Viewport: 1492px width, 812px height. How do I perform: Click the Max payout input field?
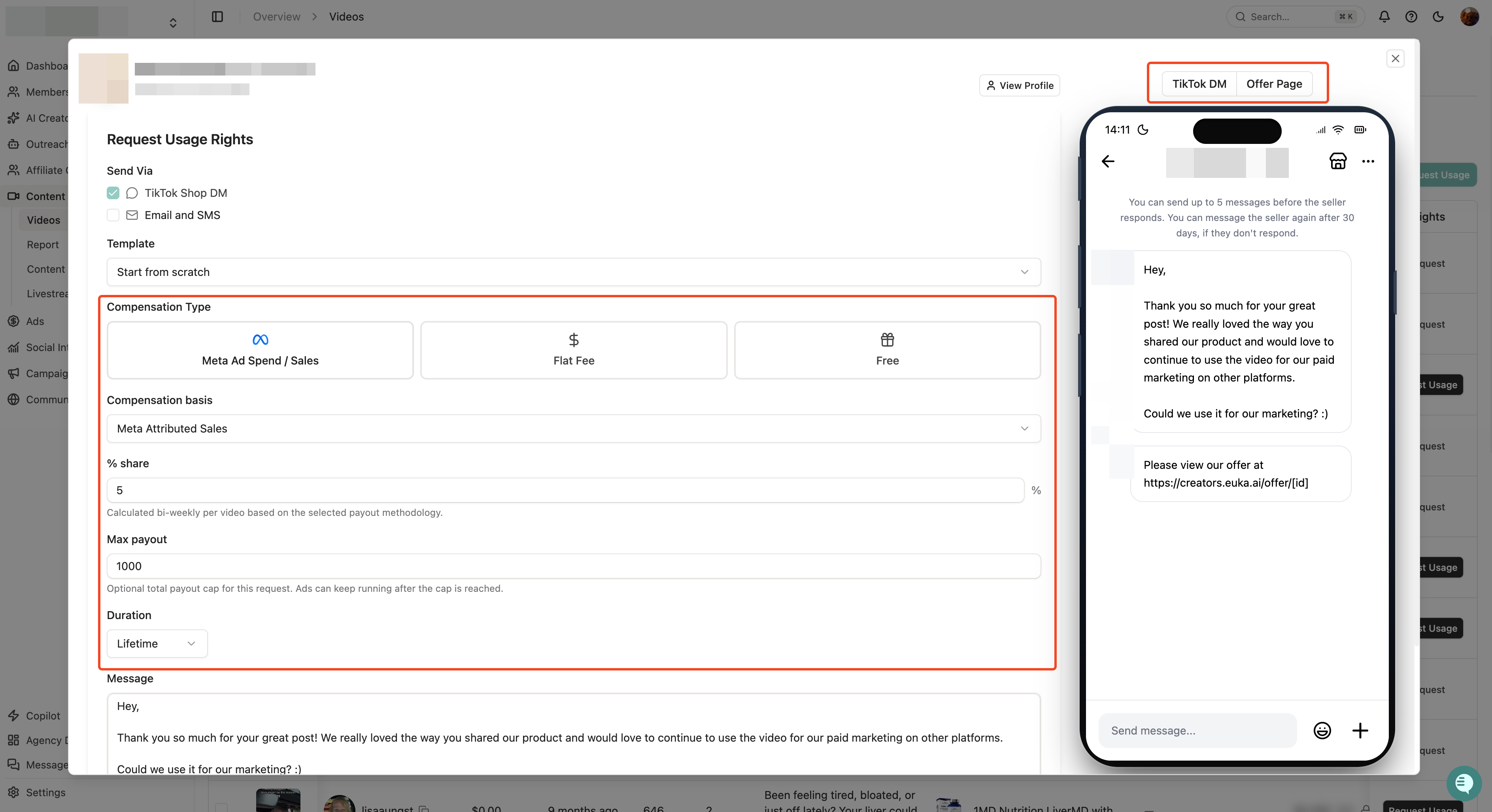point(573,567)
